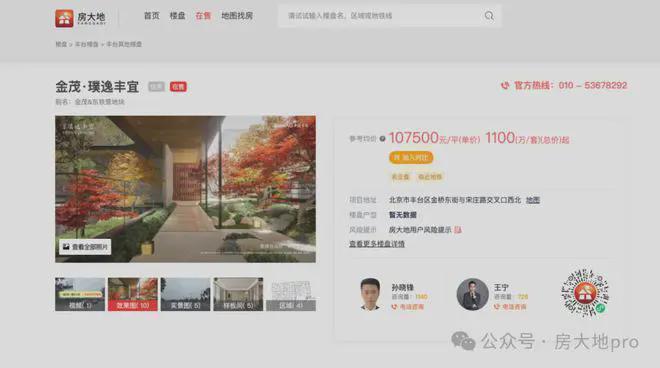Click the 查看全部照片 button on the photo
This screenshot has width=660, height=368.
(85, 247)
